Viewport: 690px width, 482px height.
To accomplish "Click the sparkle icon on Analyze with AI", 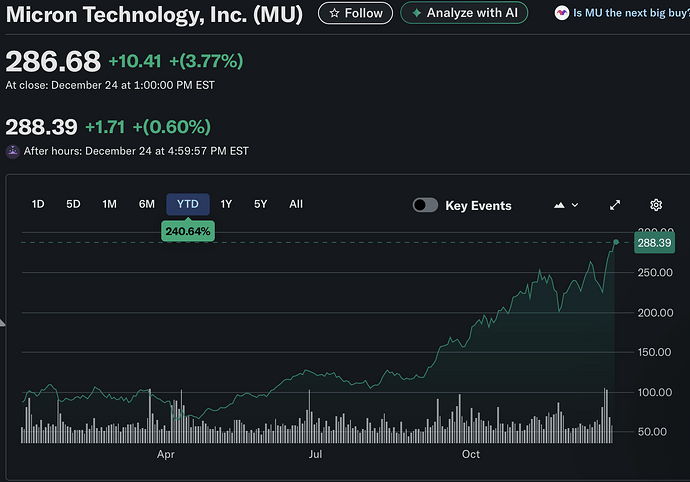I will pyautogui.click(x=415, y=13).
